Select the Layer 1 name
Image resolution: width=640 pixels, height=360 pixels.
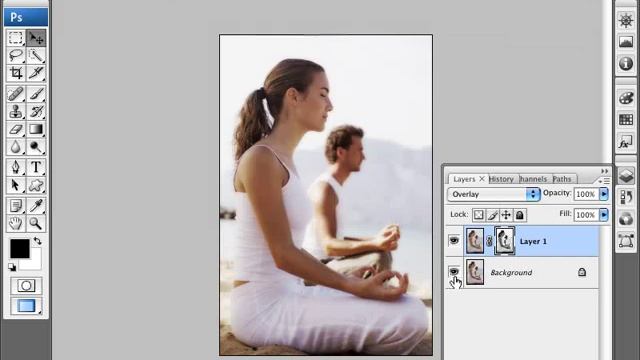(533, 242)
